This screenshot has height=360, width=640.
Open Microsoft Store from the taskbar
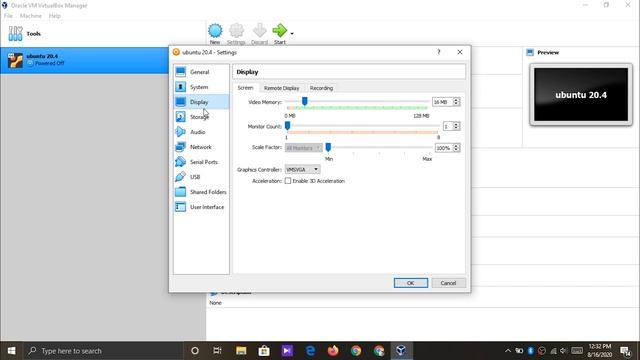click(x=264, y=351)
